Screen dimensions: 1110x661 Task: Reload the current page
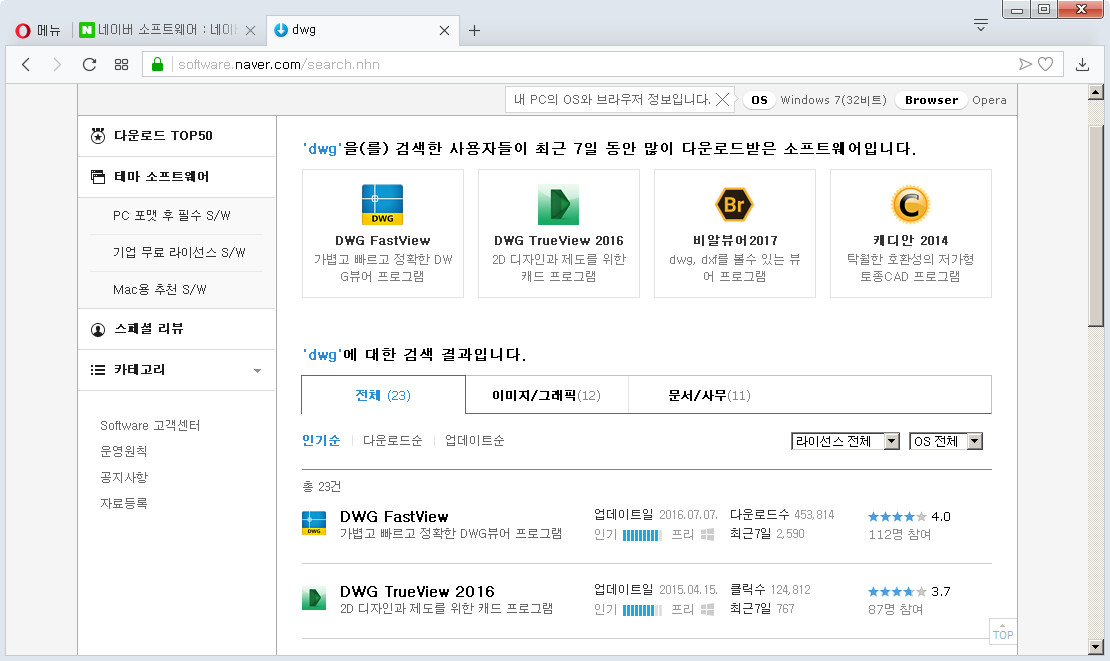(89, 64)
